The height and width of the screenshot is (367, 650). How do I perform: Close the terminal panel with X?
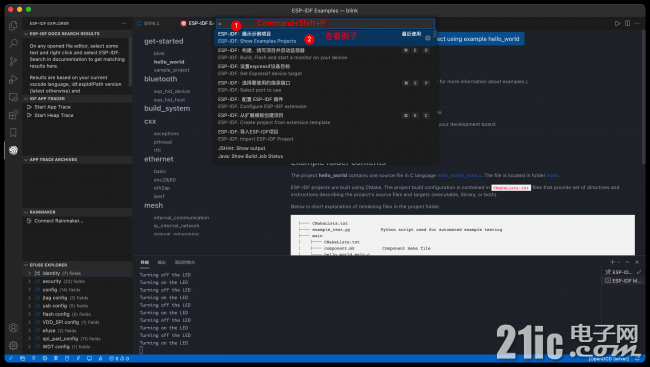pyautogui.click(x=637, y=262)
